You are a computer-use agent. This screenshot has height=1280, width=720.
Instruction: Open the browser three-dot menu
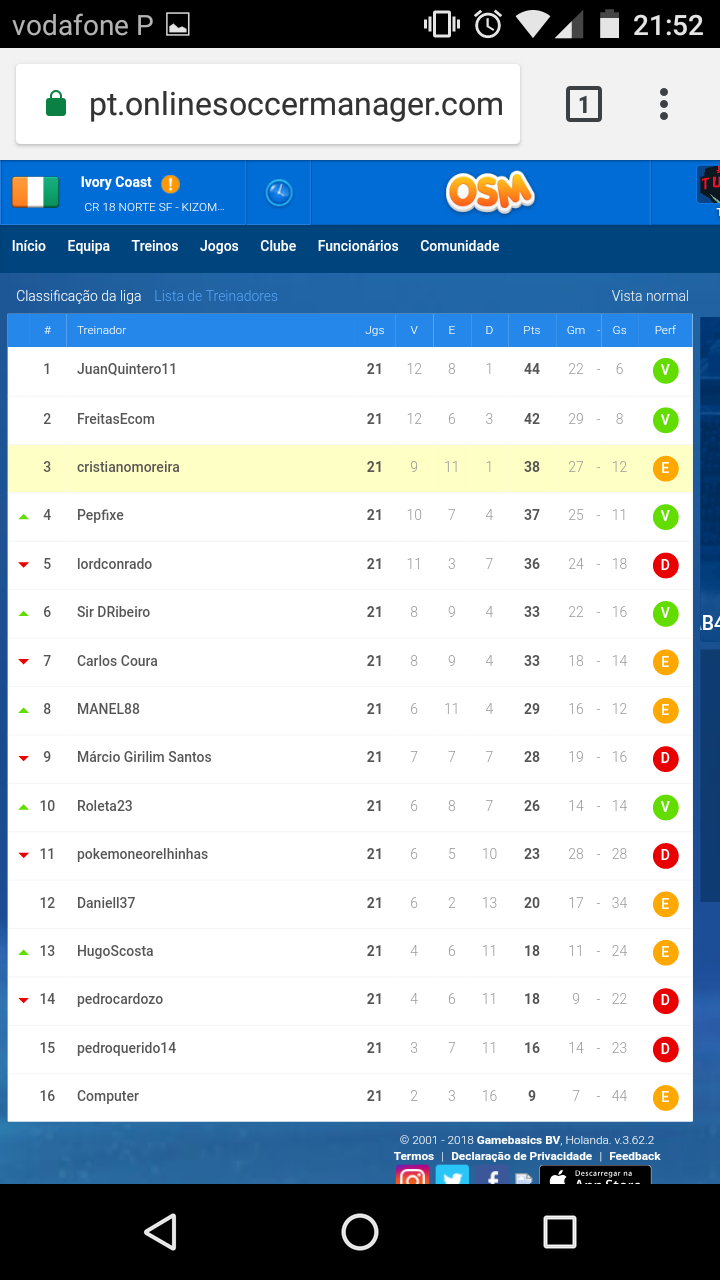click(663, 104)
